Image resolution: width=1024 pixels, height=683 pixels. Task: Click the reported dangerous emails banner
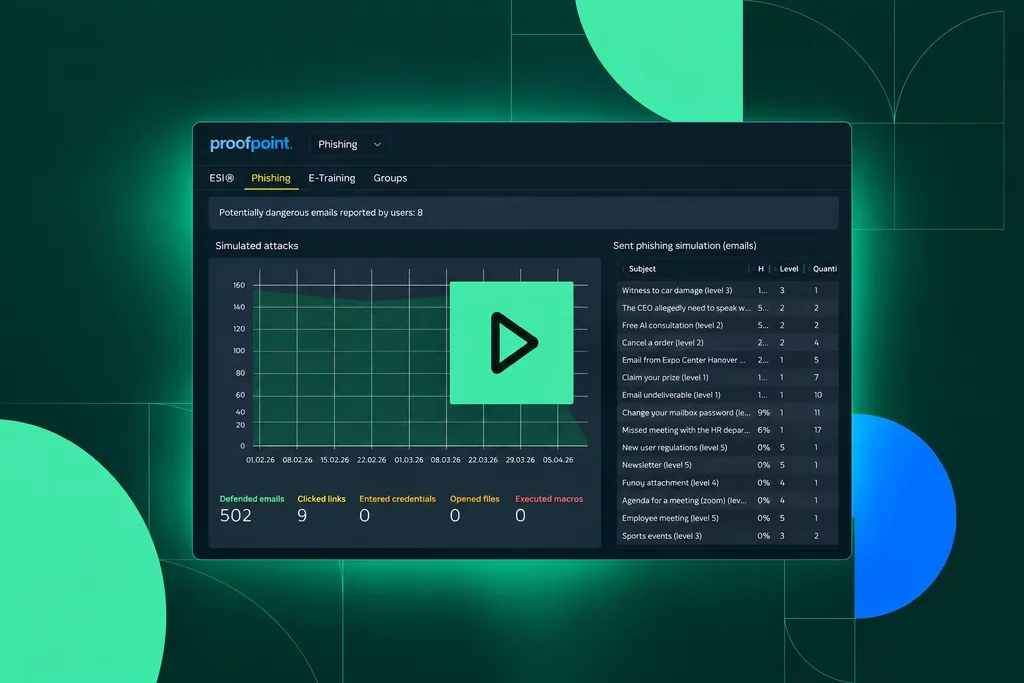(524, 213)
